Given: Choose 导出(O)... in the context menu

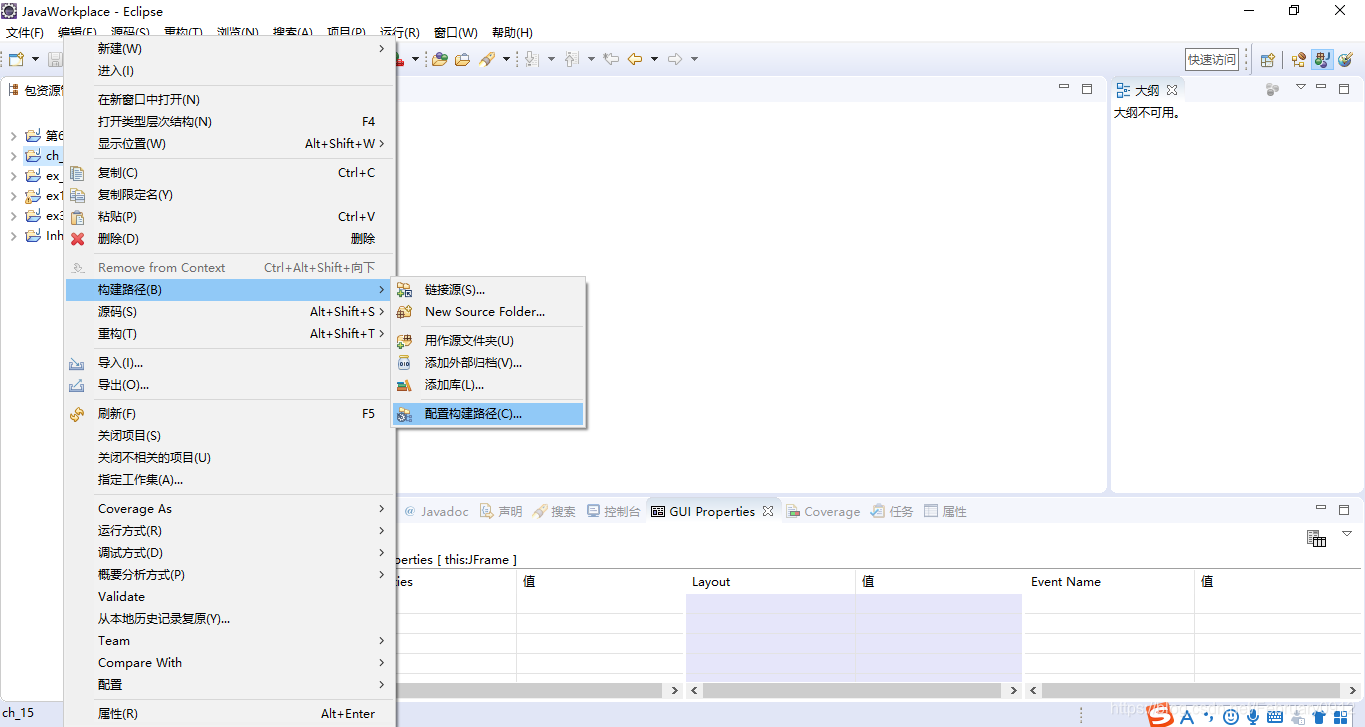Looking at the screenshot, I should coord(230,385).
